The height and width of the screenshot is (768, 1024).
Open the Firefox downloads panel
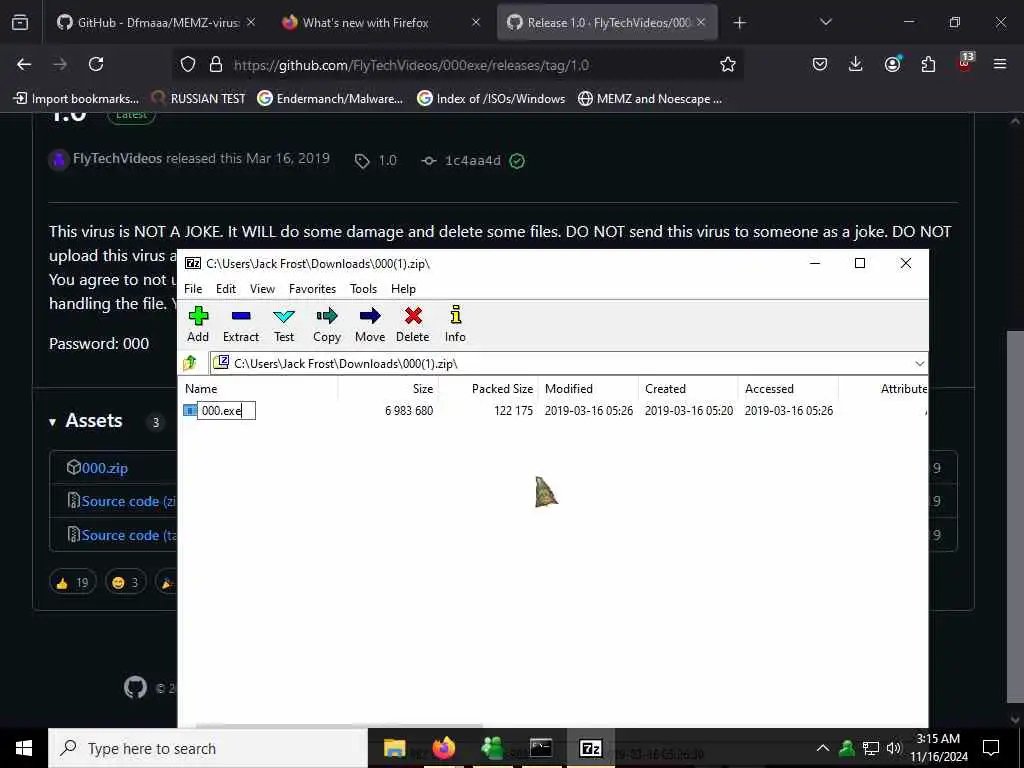pos(856,64)
